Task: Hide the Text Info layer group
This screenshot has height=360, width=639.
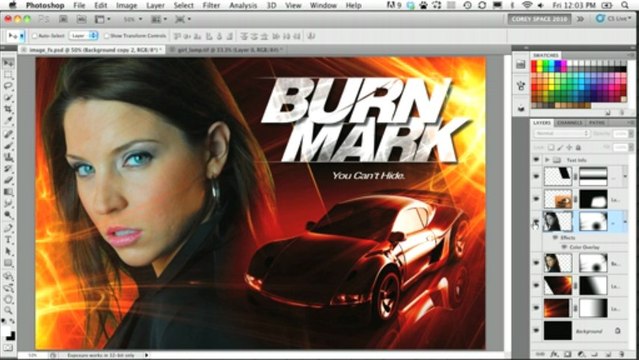Action: [x=536, y=160]
